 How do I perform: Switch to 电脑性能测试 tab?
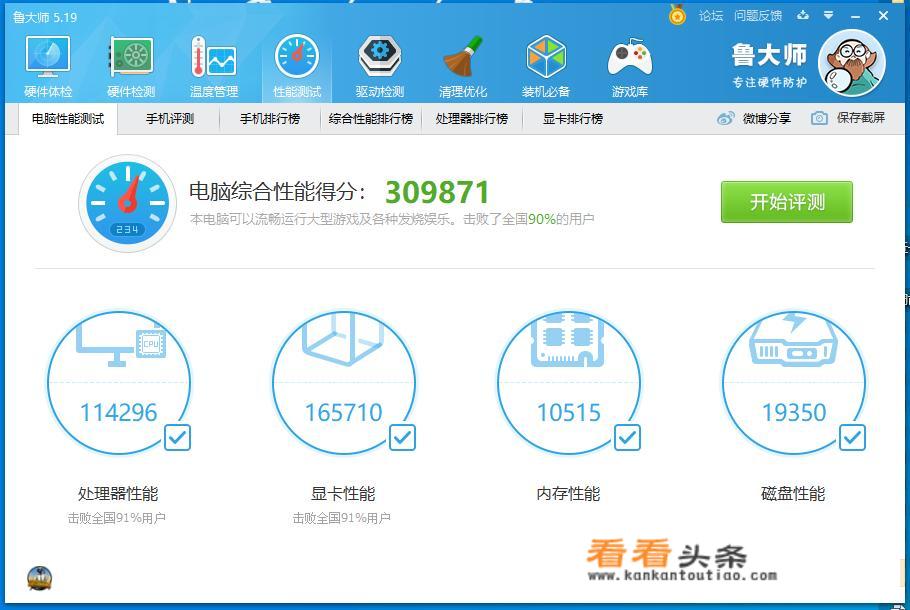pyautogui.click(x=68, y=119)
